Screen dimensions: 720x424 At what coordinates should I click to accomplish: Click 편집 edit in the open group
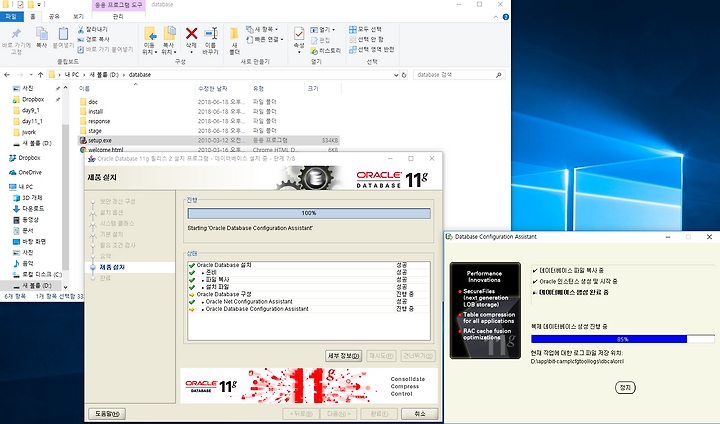tap(320, 40)
